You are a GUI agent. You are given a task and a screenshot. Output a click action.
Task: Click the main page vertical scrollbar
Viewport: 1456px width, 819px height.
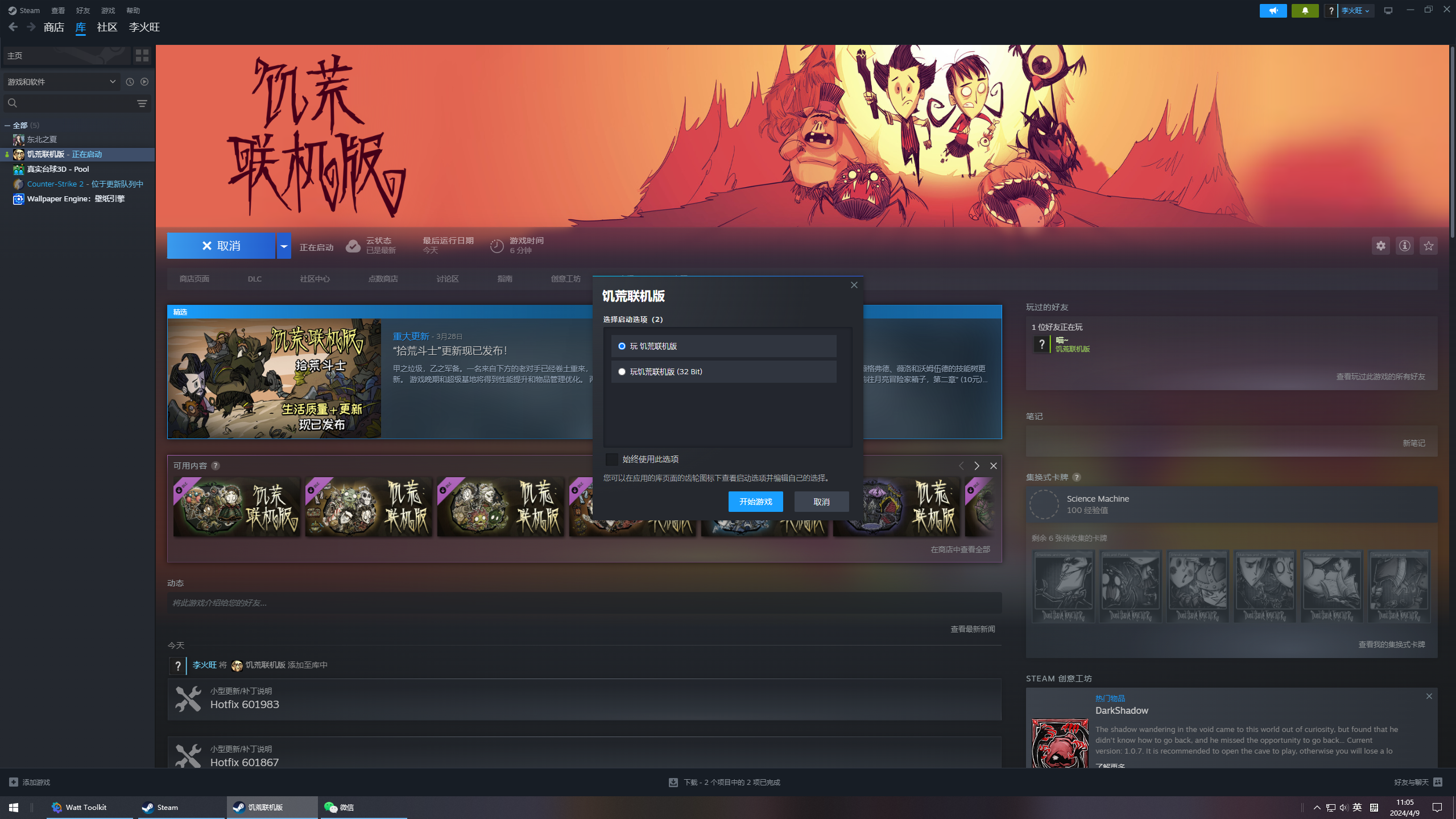[x=1452, y=142]
